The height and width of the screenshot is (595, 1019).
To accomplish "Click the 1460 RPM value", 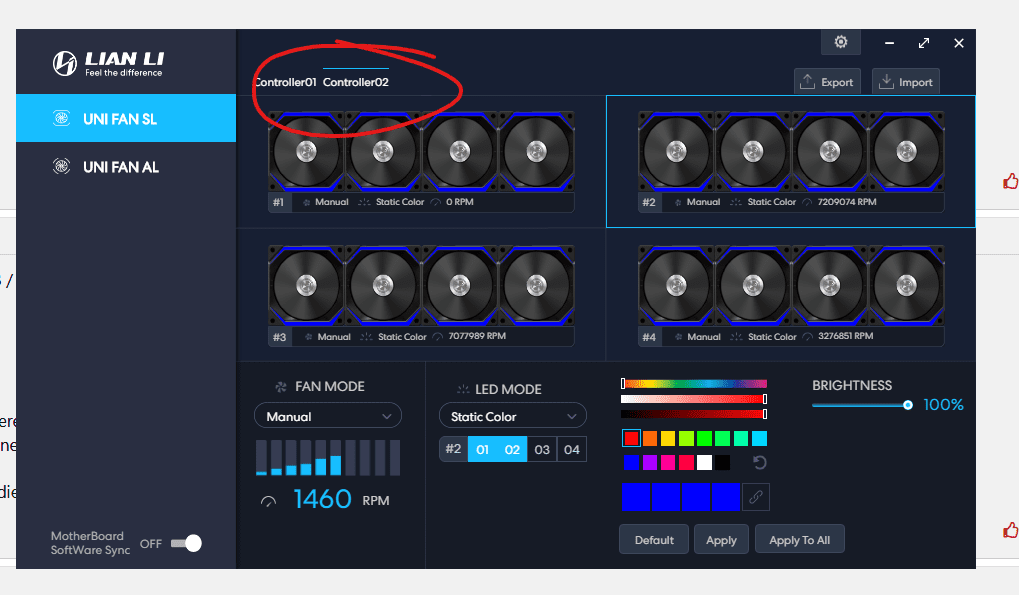I will (x=322, y=499).
